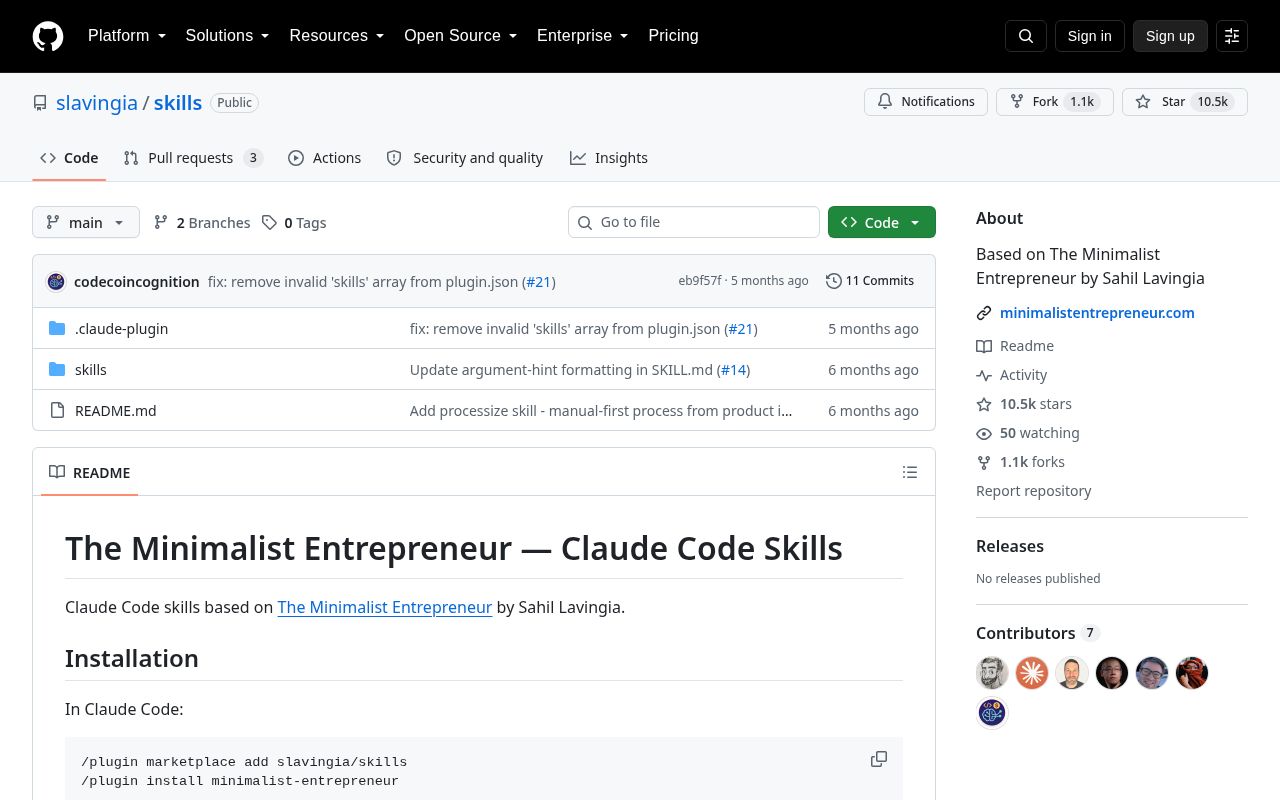Image resolution: width=1280 pixels, height=800 pixels.
Task: Expand the Open Source menu
Action: click(x=461, y=36)
